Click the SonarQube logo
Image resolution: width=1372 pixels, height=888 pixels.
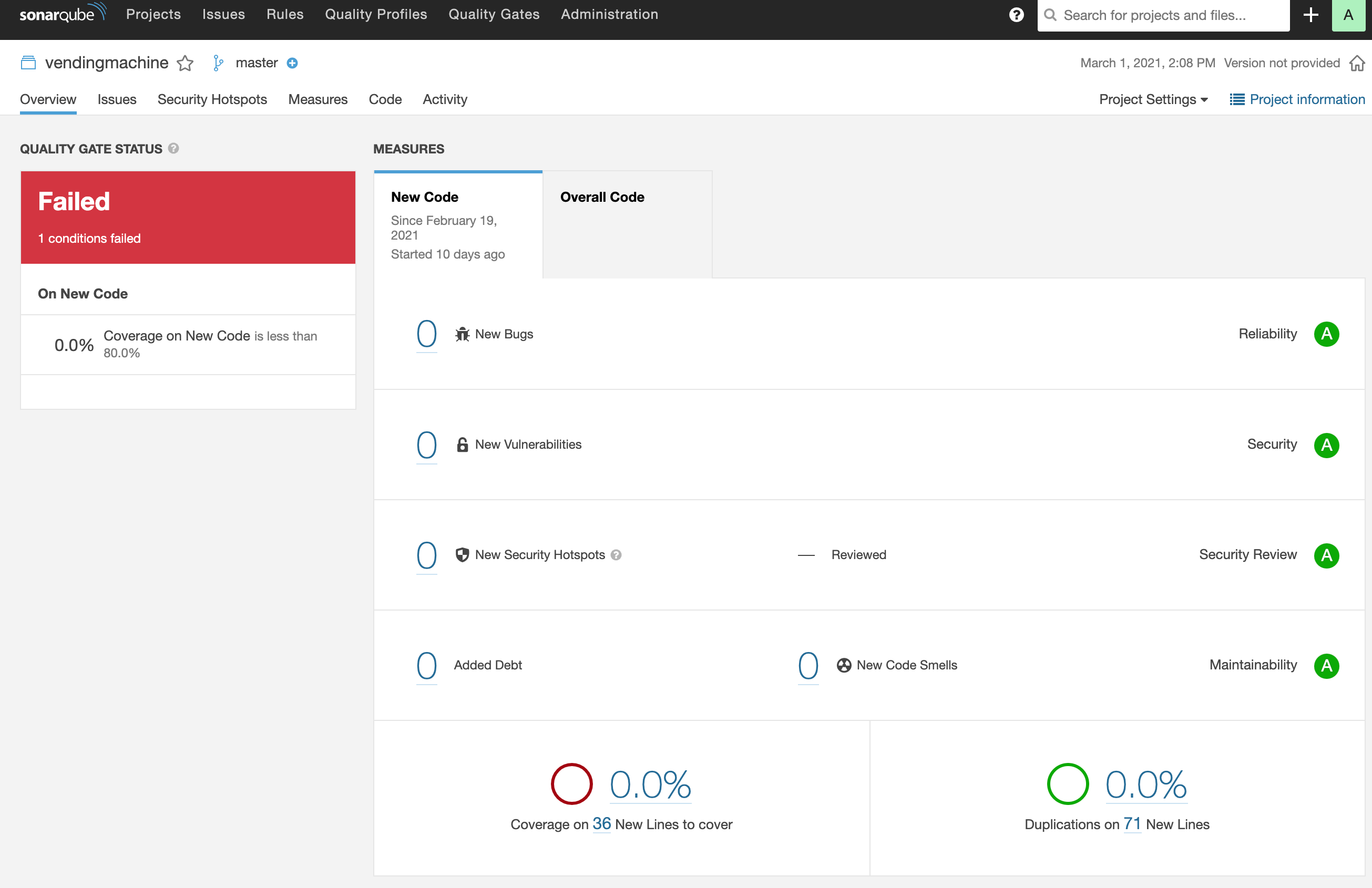point(62,14)
